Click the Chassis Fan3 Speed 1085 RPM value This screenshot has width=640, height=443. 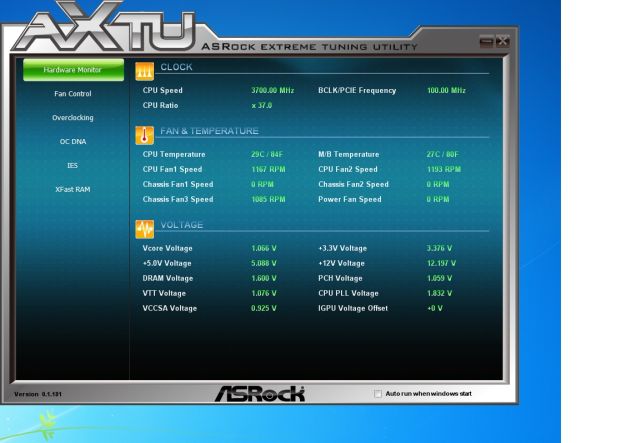click(268, 200)
